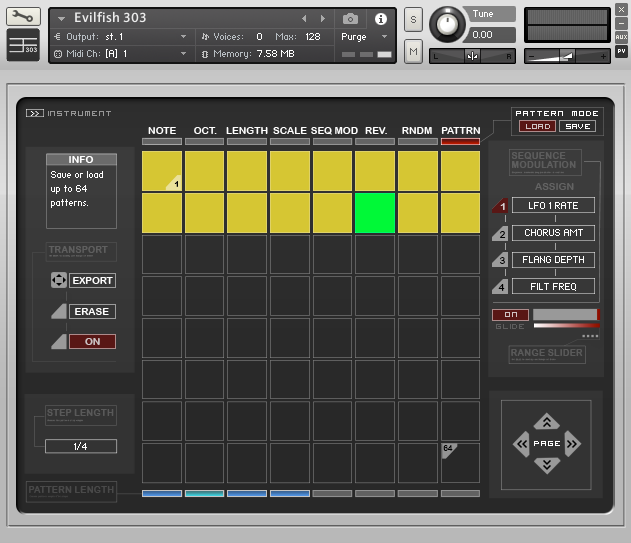Click the page right double-arrow icon
Screen dimensions: 631x543
pos(572,443)
